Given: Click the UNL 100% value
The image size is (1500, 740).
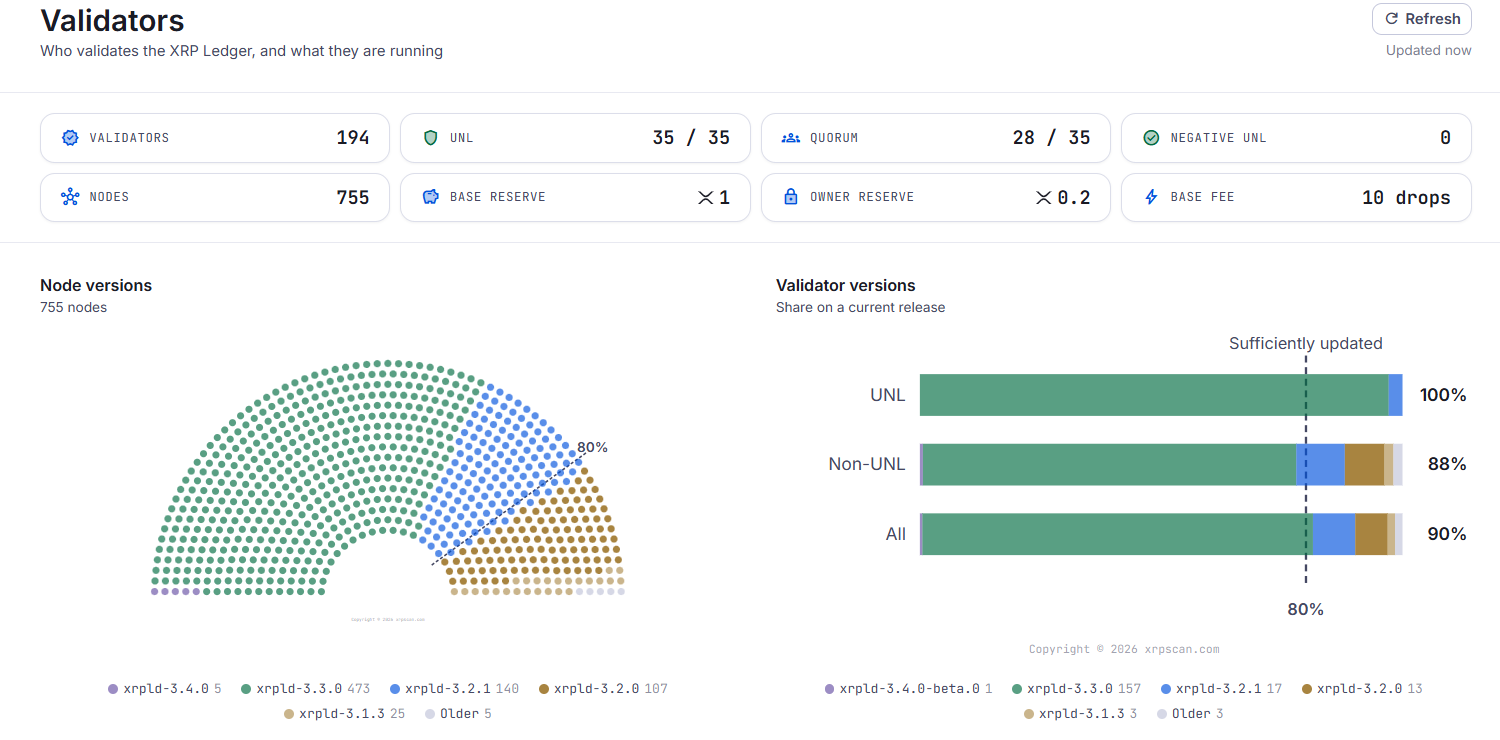Looking at the screenshot, I should coord(1443,395).
